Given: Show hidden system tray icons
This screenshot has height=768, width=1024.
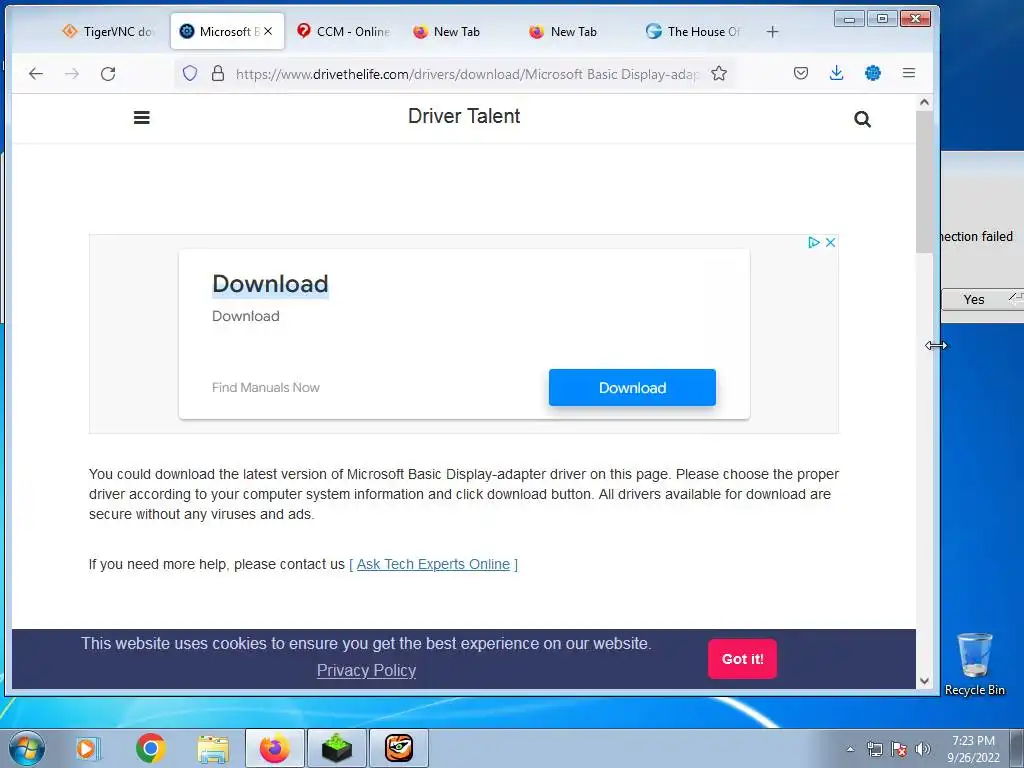Looking at the screenshot, I should click(850, 749).
